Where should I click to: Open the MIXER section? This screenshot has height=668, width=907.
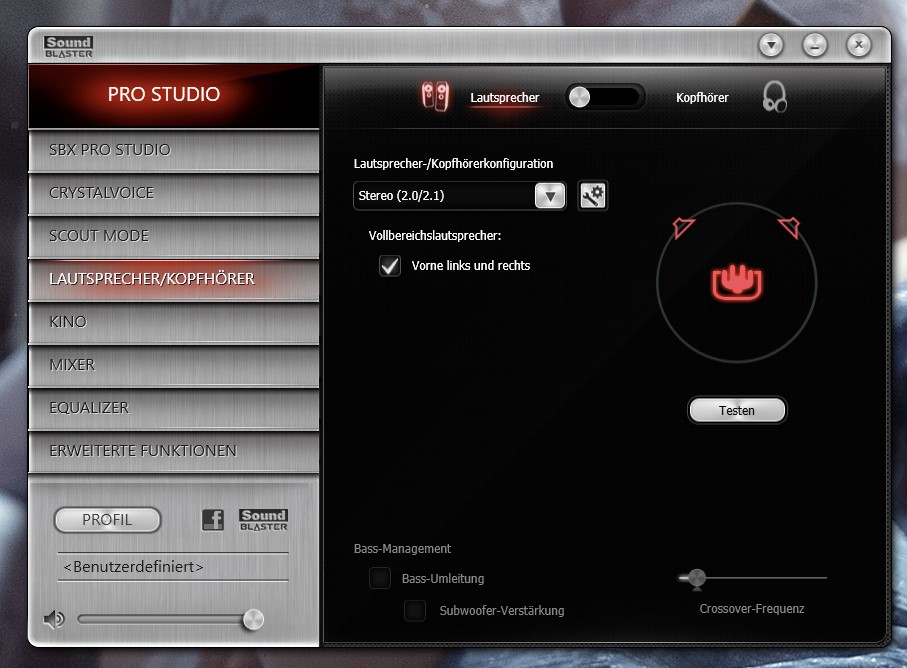coord(174,366)
